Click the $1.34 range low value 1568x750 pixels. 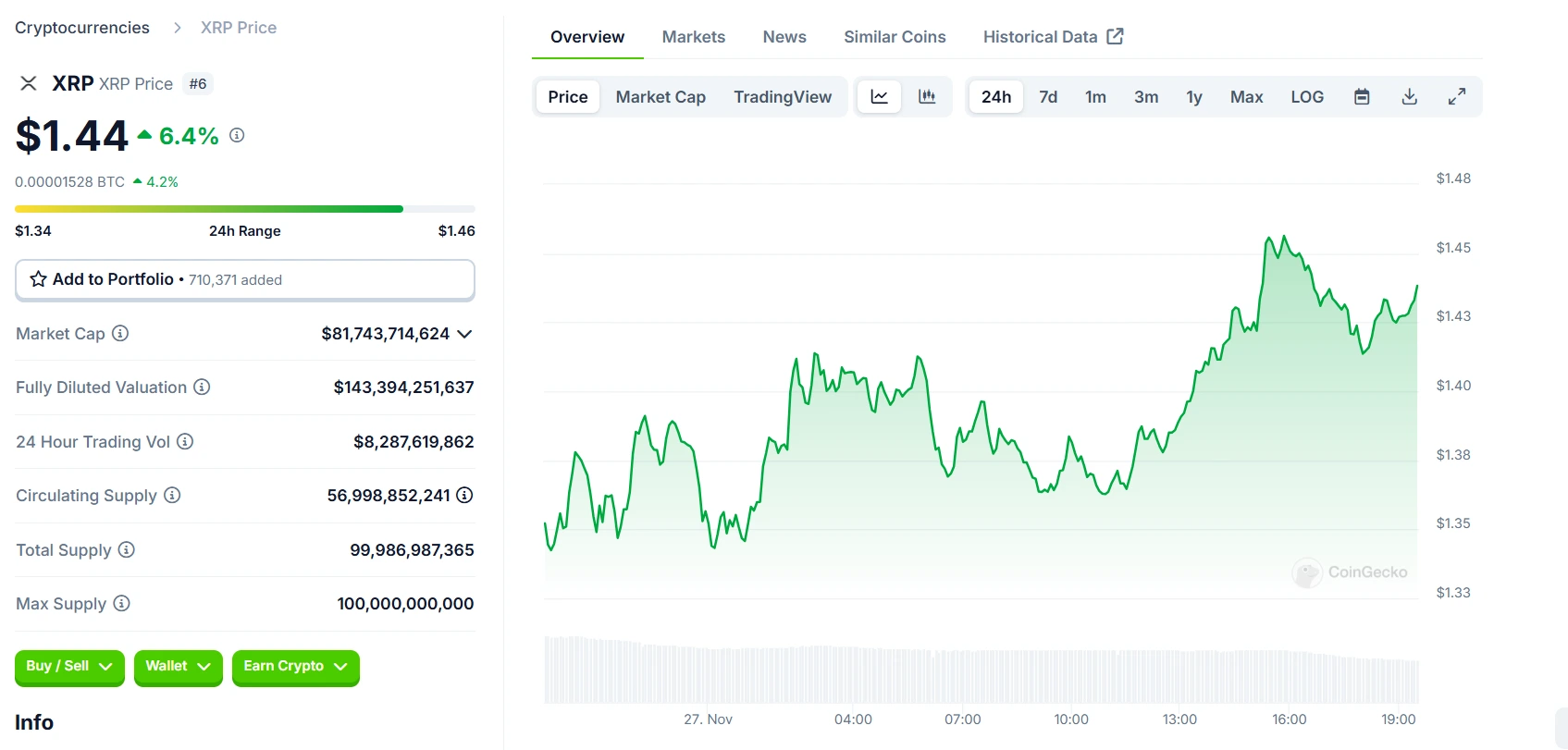(33, 231)
